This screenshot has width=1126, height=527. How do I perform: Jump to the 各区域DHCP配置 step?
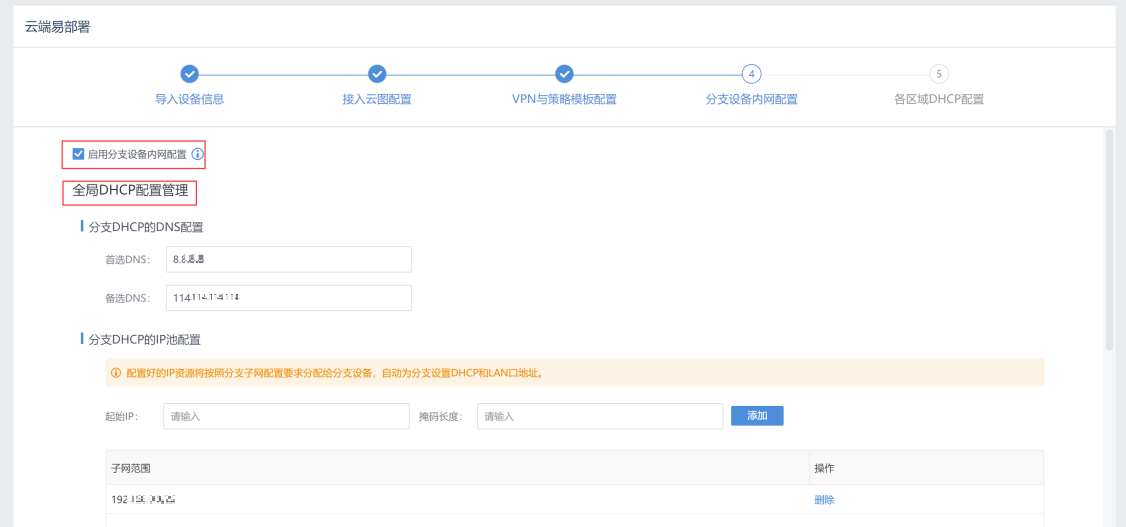[x=938, y=100]
